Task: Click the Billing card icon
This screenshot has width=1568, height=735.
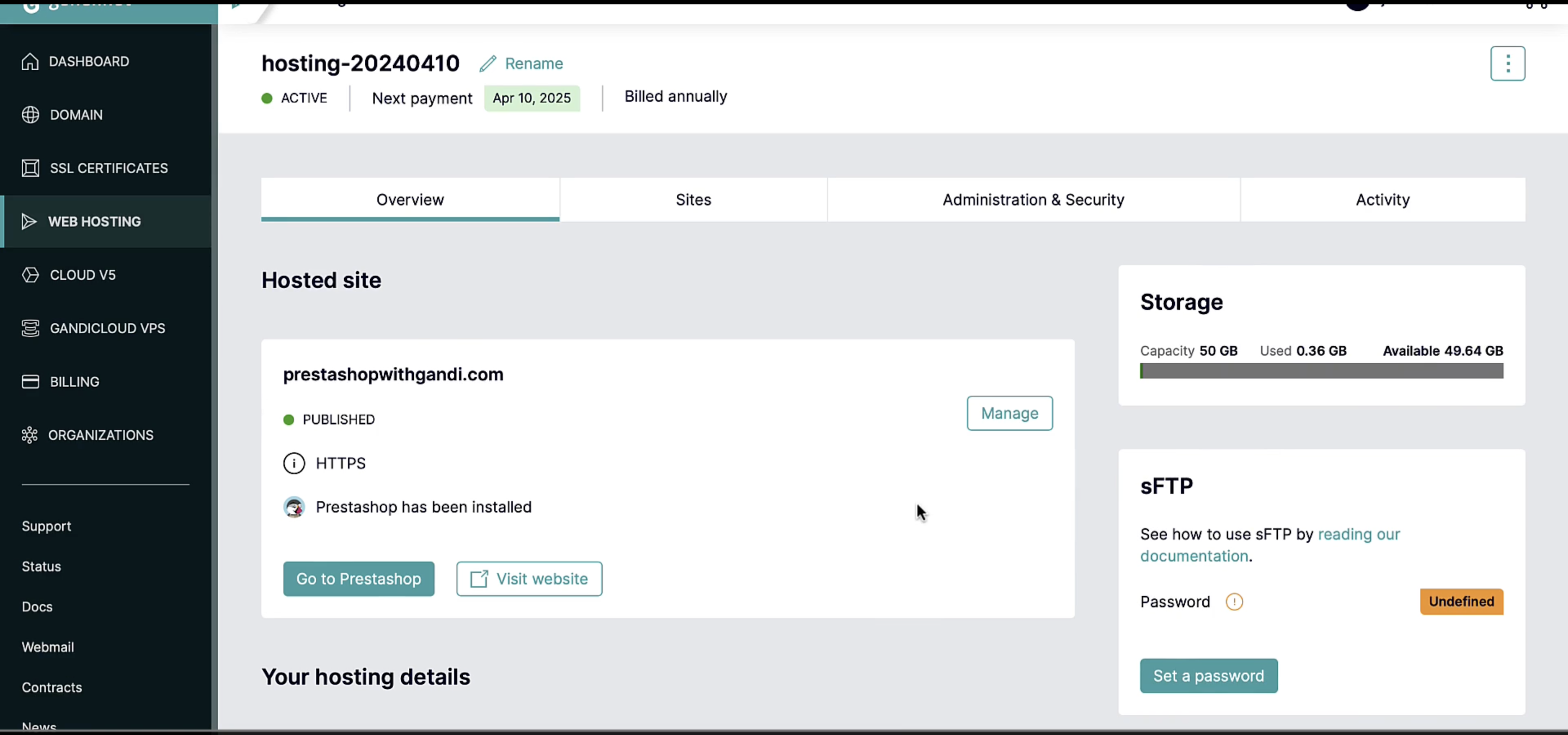Action: 30,382
